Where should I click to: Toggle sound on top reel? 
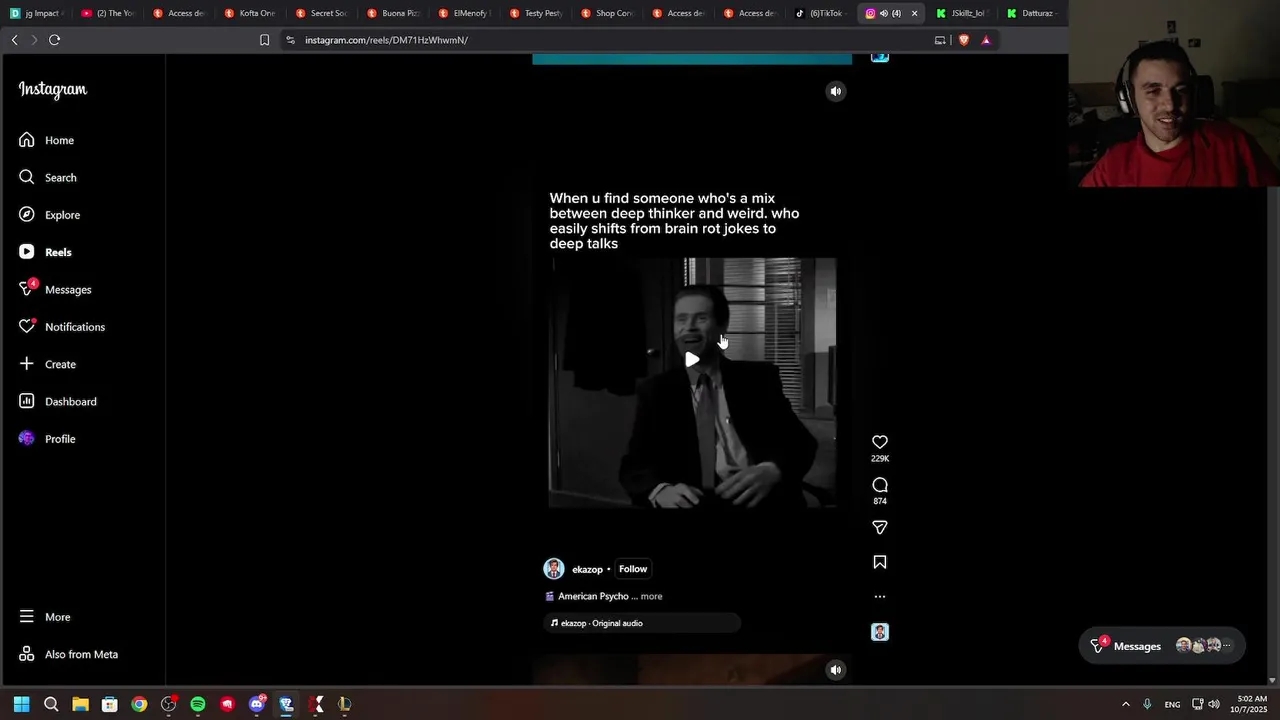coord(836,91)
